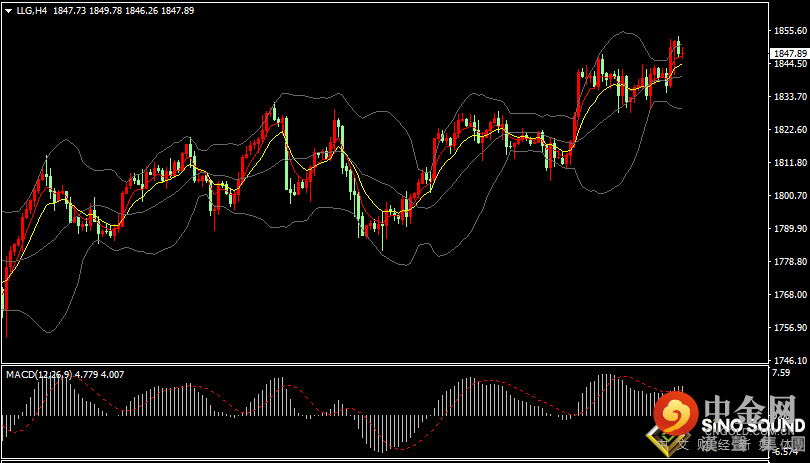Click the SINO SOUND watermark text
The width and height of the screenshot is (810, 463).
753,426
